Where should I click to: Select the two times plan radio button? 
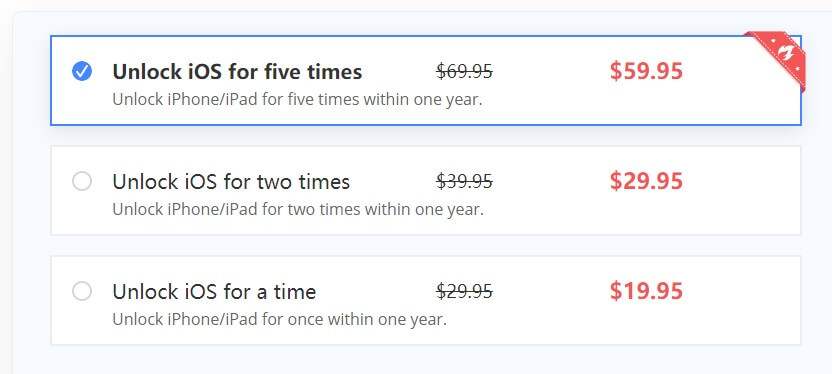[x=82, y=181]
